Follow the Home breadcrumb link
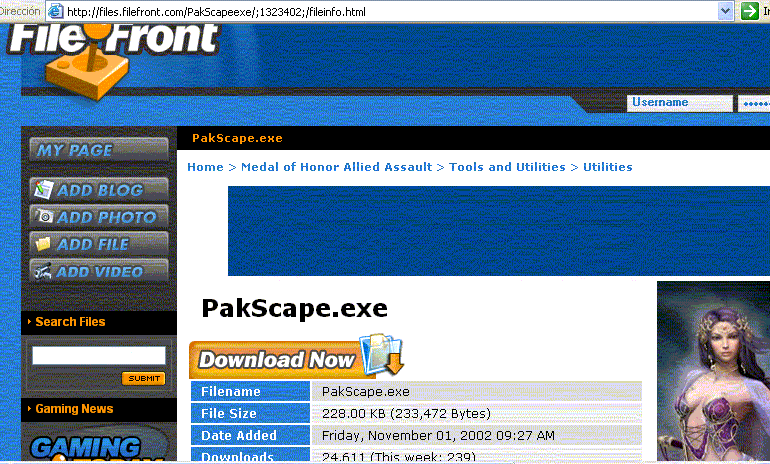The image size is (770, 464). [205, 167]
